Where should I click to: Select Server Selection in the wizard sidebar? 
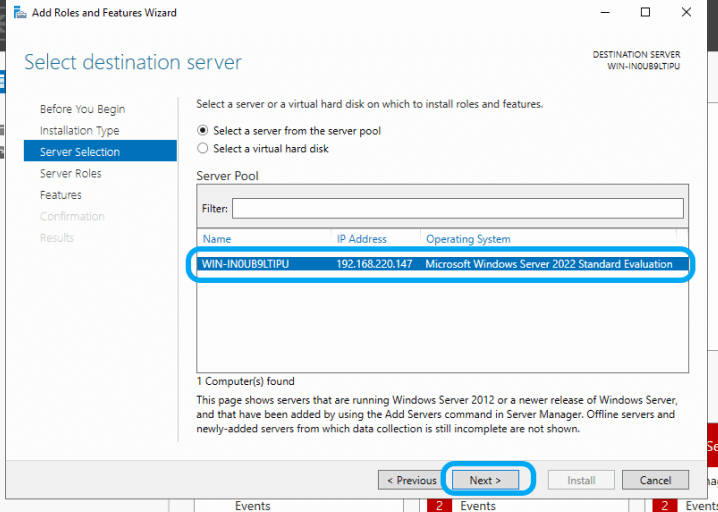100,152
